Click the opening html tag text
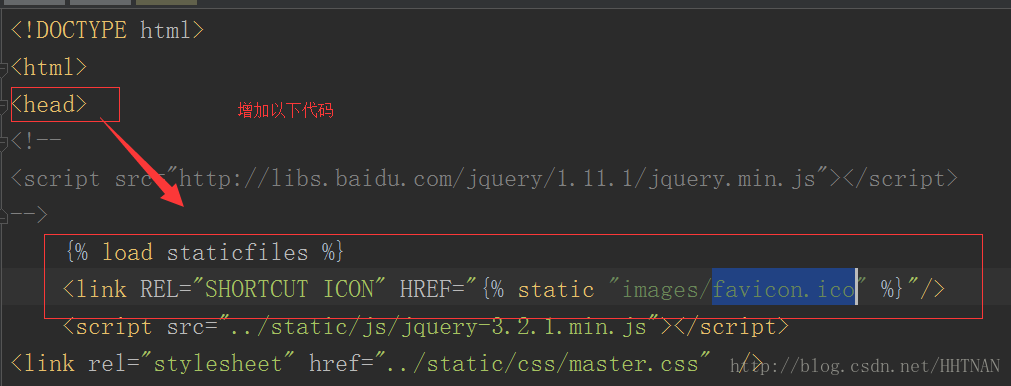1011x386 pixels. [x=49, y=67]
